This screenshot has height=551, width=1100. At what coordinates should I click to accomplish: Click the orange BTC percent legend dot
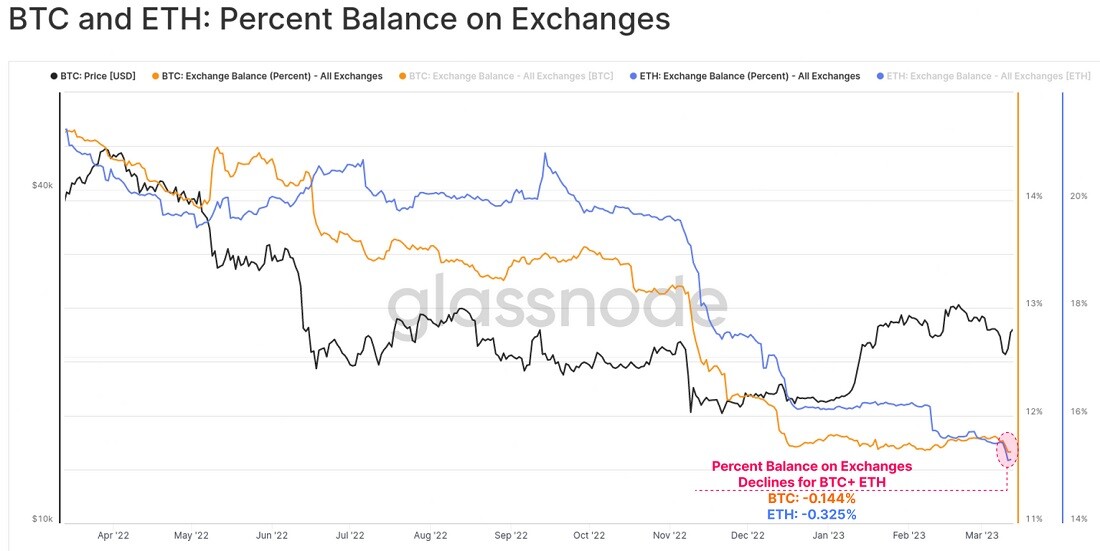156,76
